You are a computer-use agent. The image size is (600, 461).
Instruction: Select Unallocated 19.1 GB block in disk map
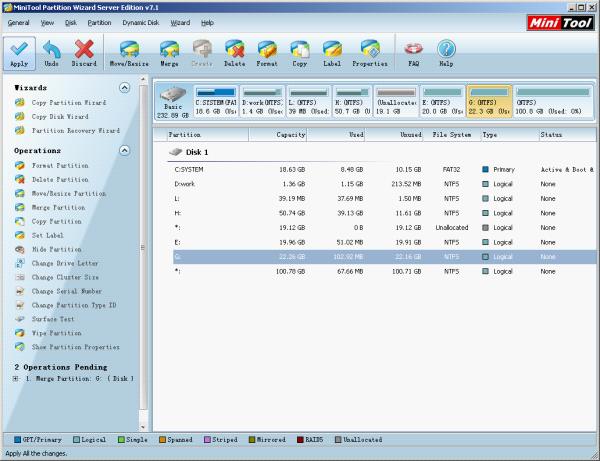point(396,102)
